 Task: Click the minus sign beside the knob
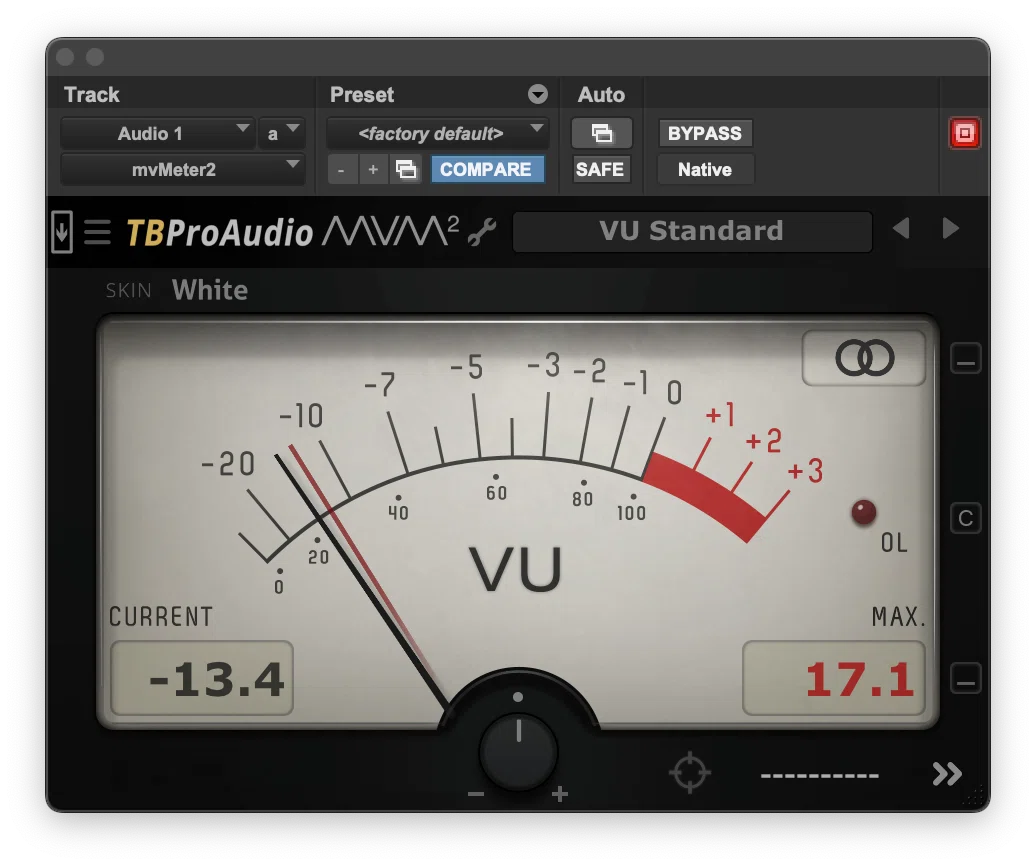coord(476,794)
